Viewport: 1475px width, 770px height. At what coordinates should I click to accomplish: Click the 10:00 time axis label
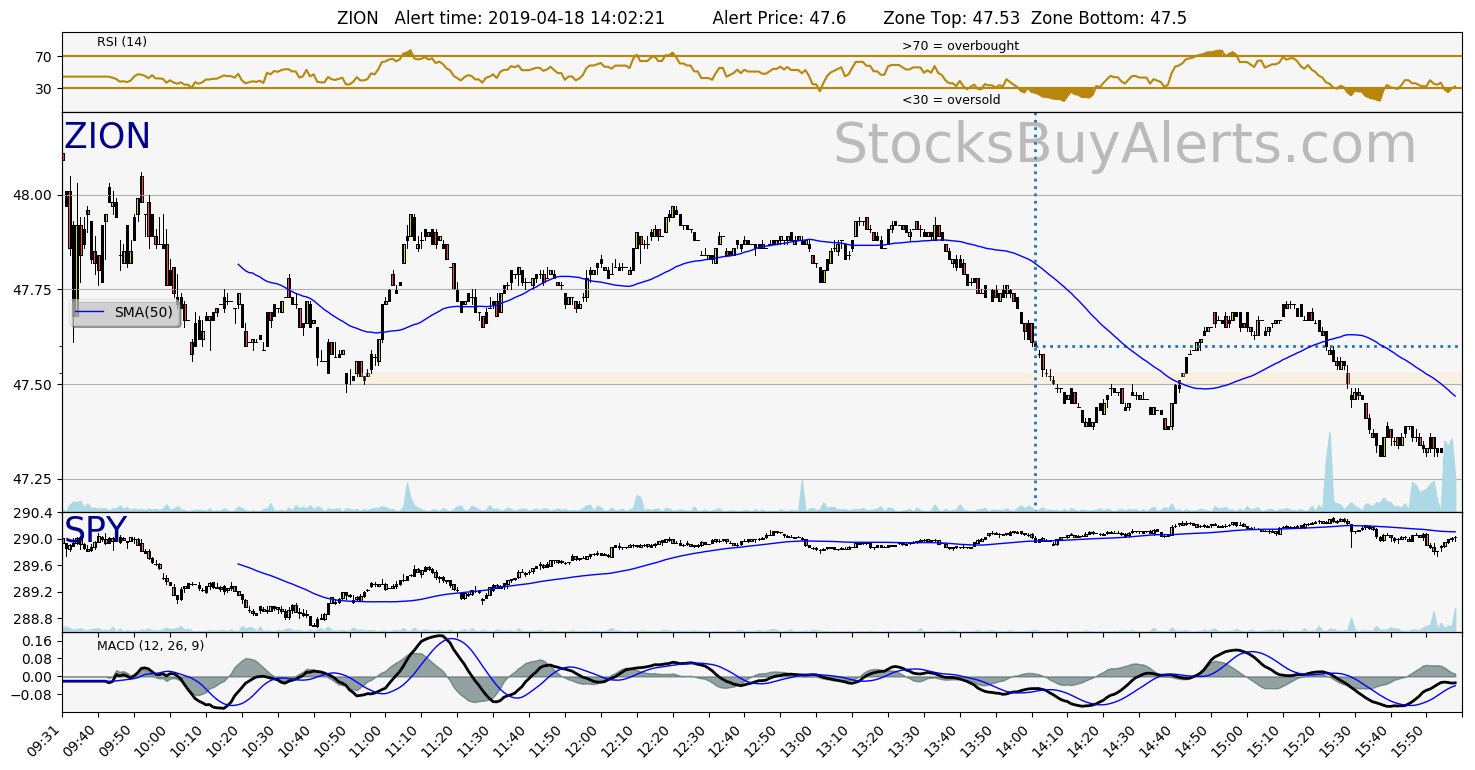click(x=151, y=740)
